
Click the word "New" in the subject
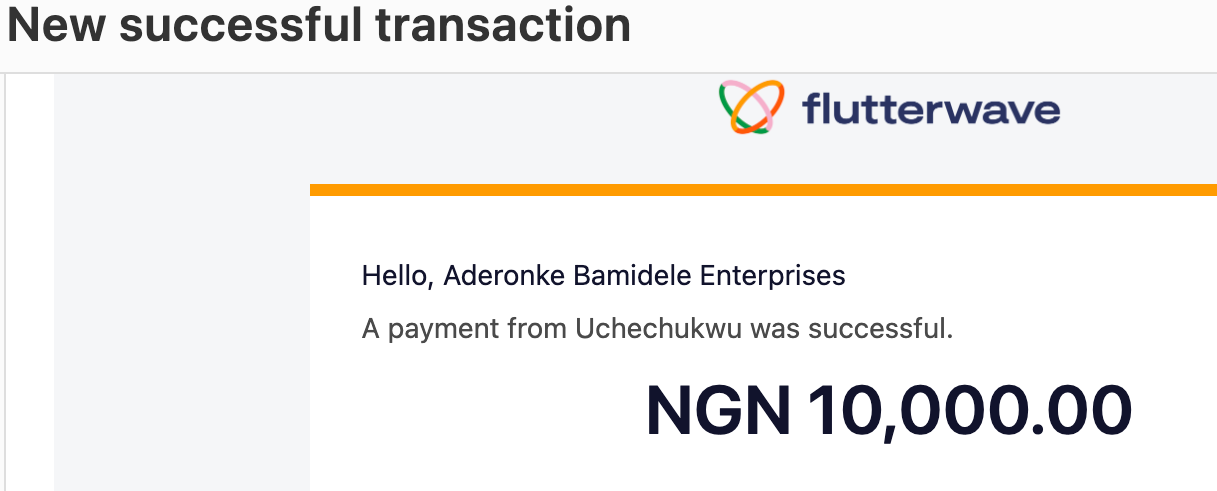pos(55,26)
